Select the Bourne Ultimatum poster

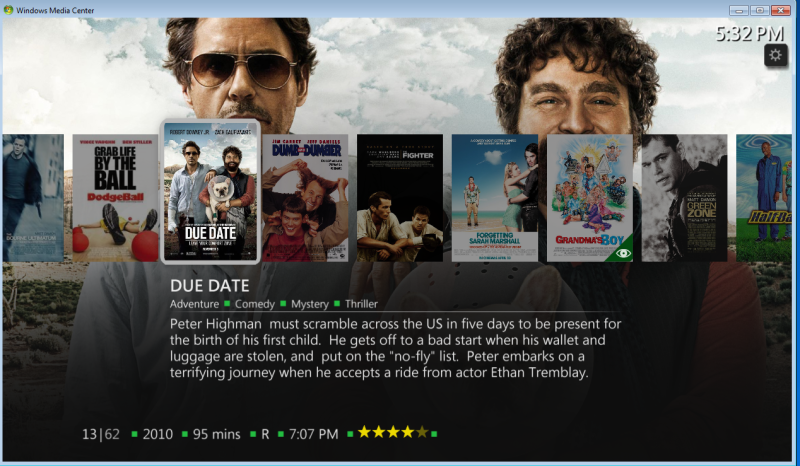pyautogui.click(x=33, y=198)
